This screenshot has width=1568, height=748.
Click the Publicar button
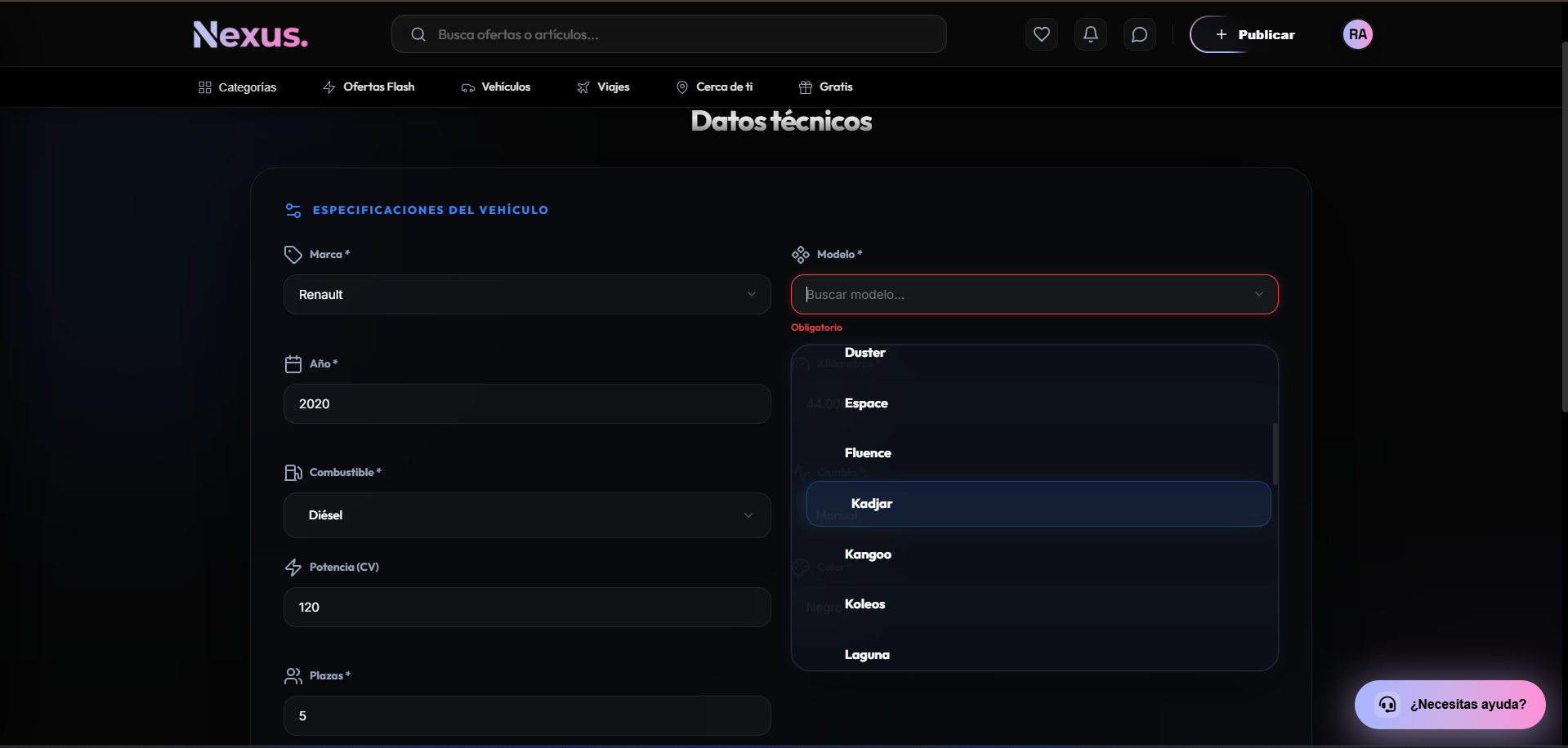(x=1255, y=34)
